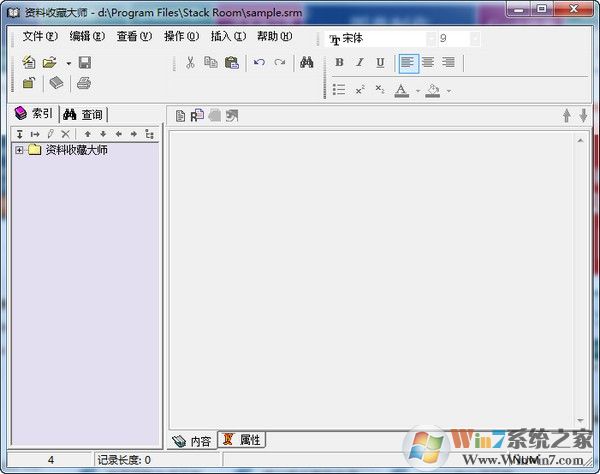Expand the 资料收藏大师 tree node
This screenshot has width=600, height=474.
(x=19, y=150)
